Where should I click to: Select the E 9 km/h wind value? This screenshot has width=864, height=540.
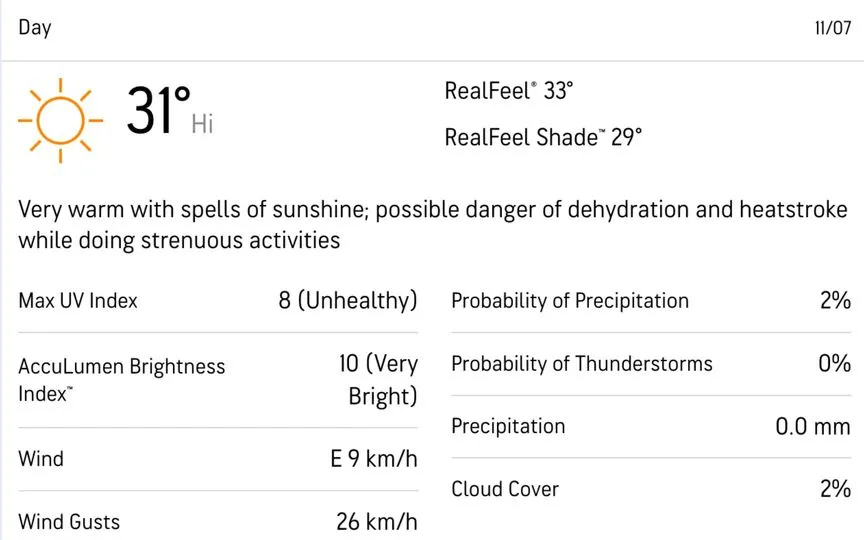click(374, 459)
